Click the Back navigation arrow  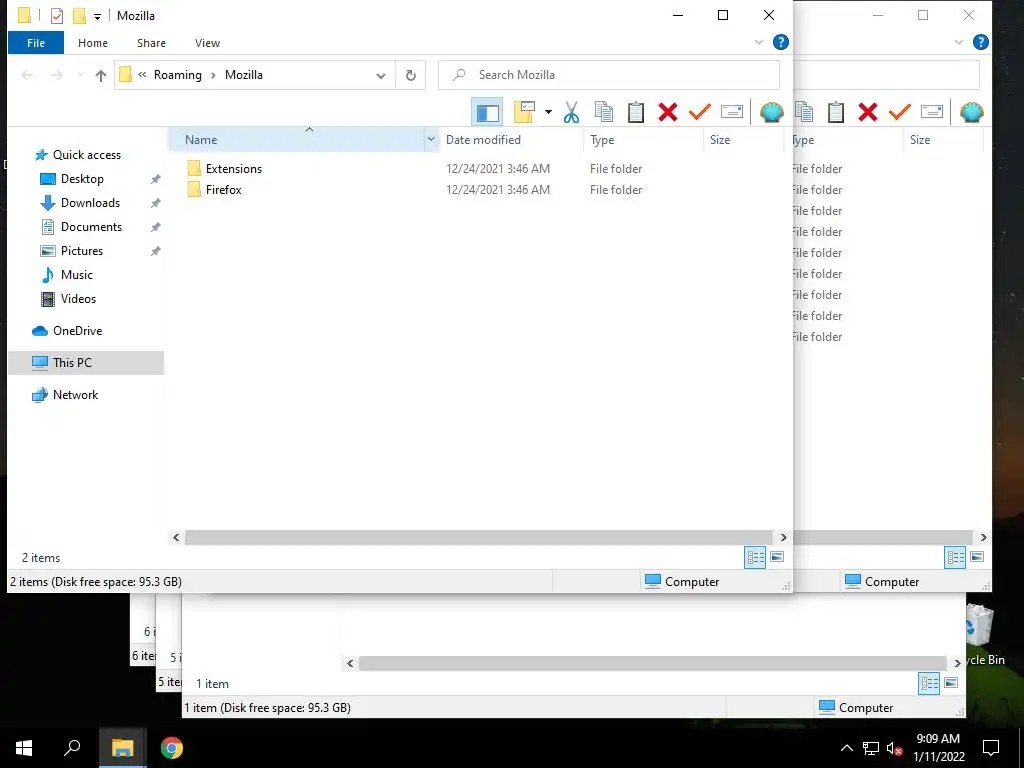click(x=27, y=75)
